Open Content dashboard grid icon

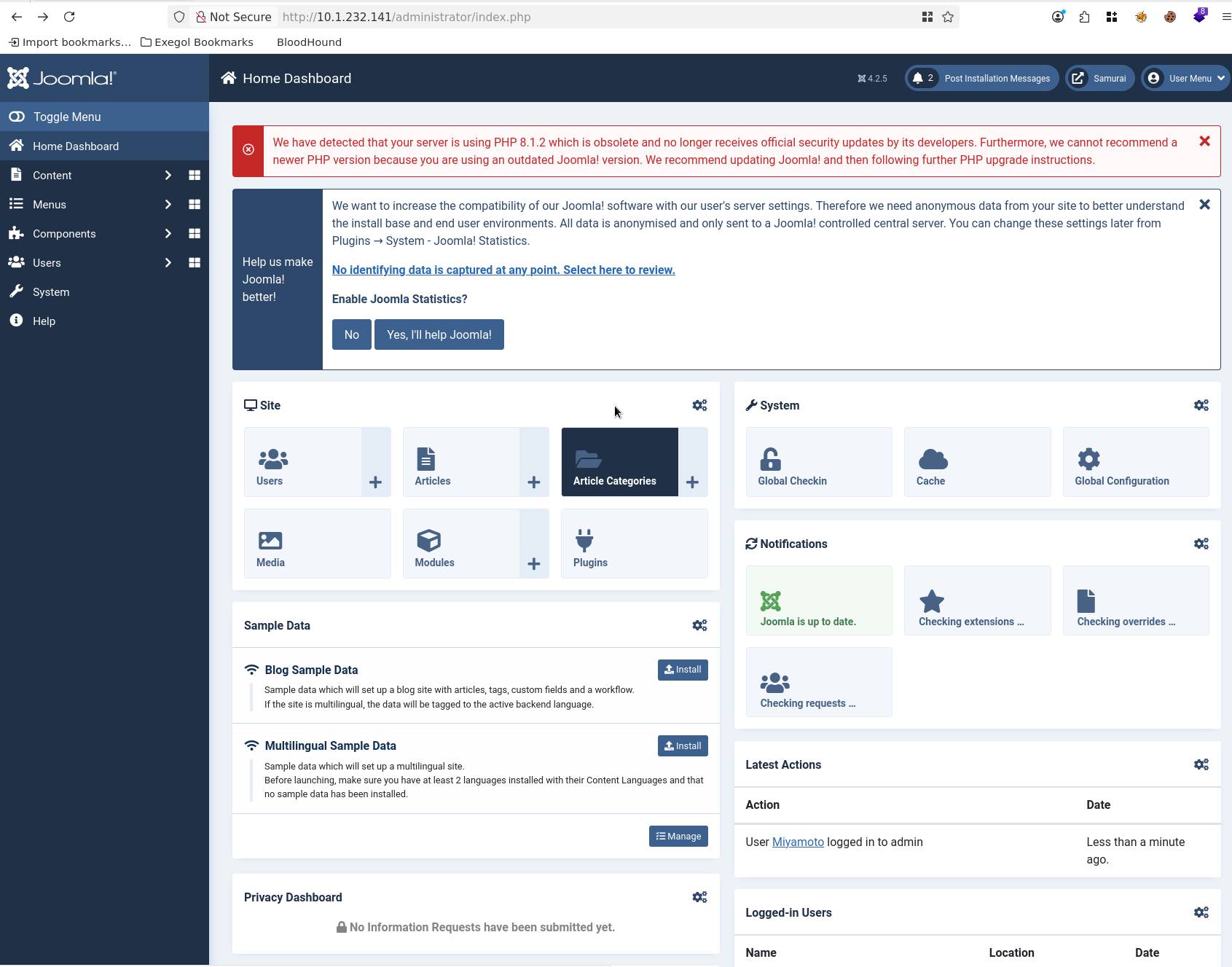pos(195,175)
